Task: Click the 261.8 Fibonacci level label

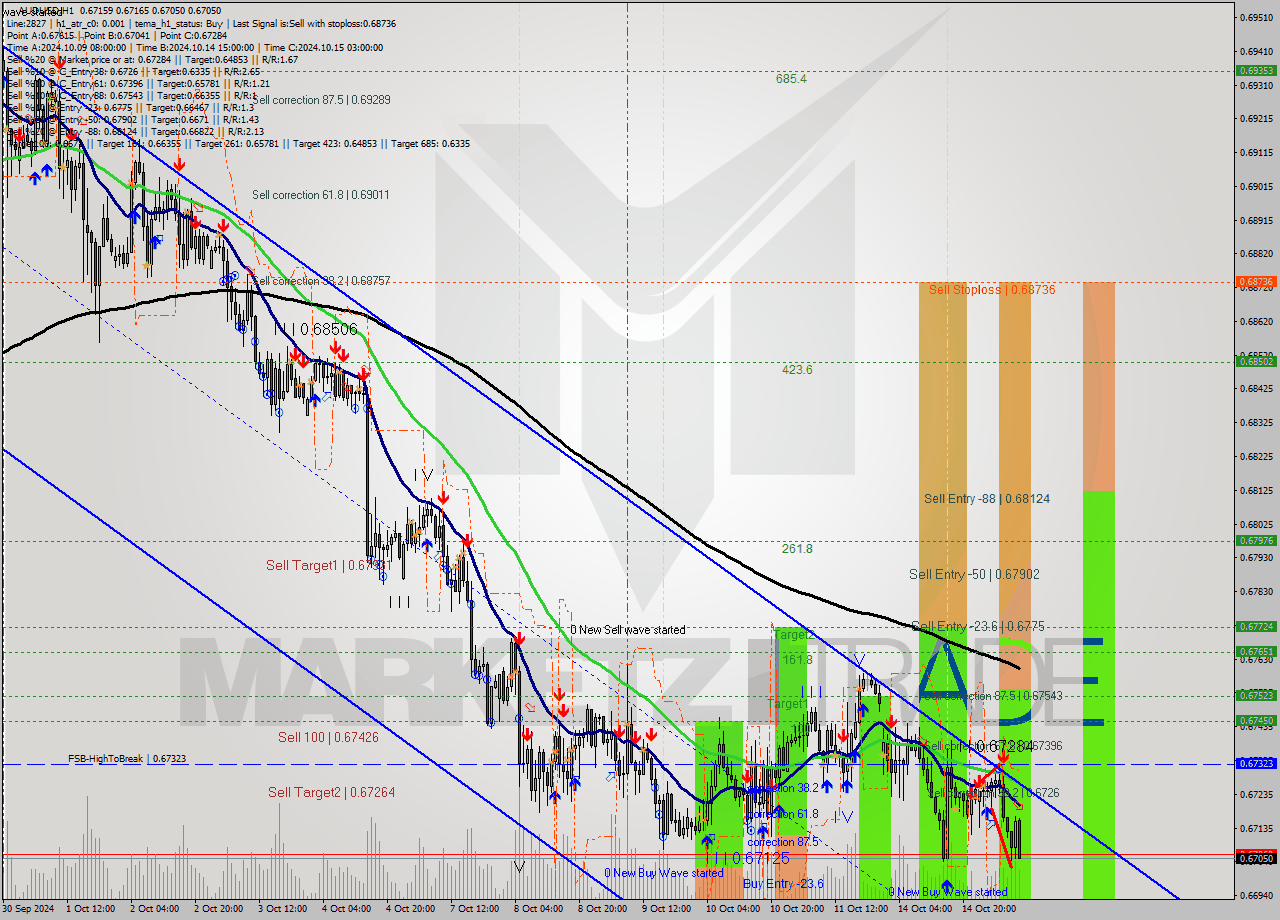Action: [x=797, y=548]
